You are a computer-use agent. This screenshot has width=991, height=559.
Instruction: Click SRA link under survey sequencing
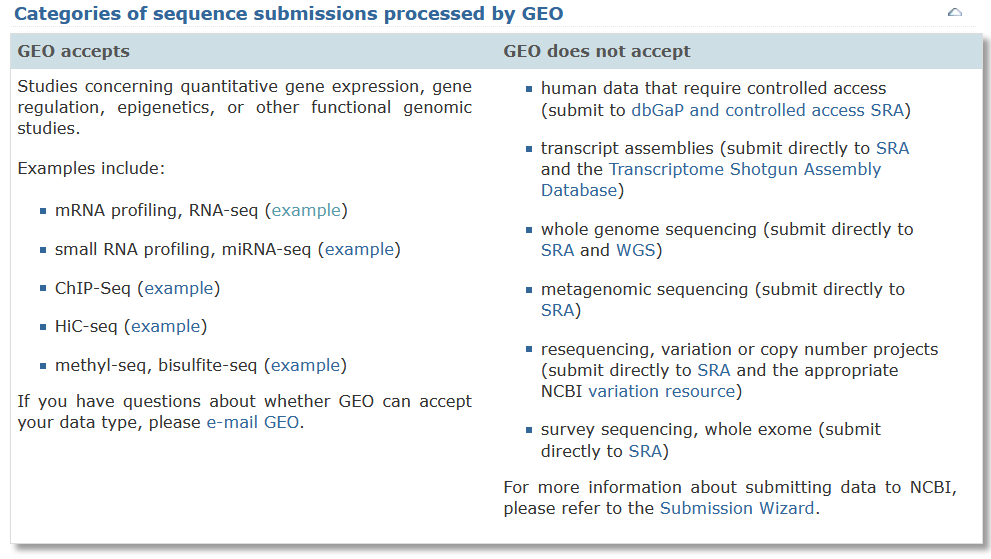pos(646,451)
